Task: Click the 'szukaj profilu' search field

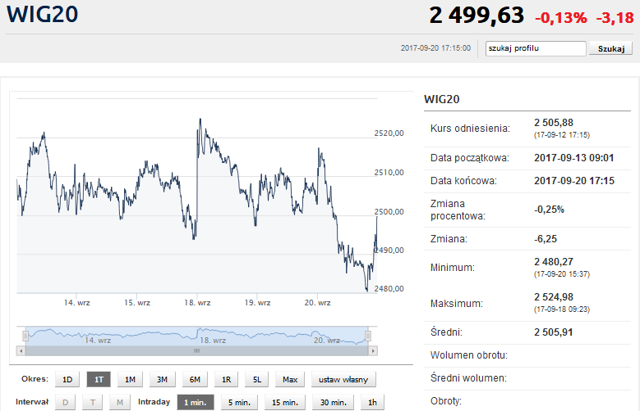Action: click(533, 47)
